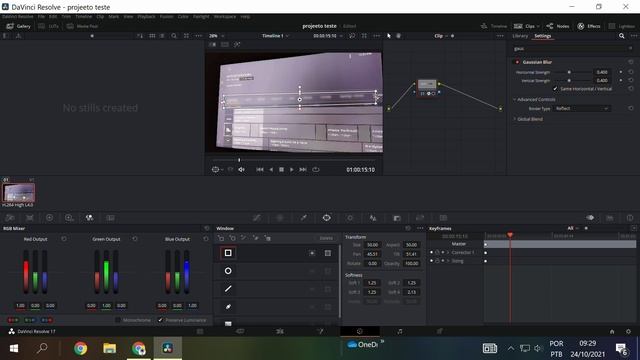Open the Qualifier eyedropper palette icon
640x360 pixels.
[x=303, y=218]
